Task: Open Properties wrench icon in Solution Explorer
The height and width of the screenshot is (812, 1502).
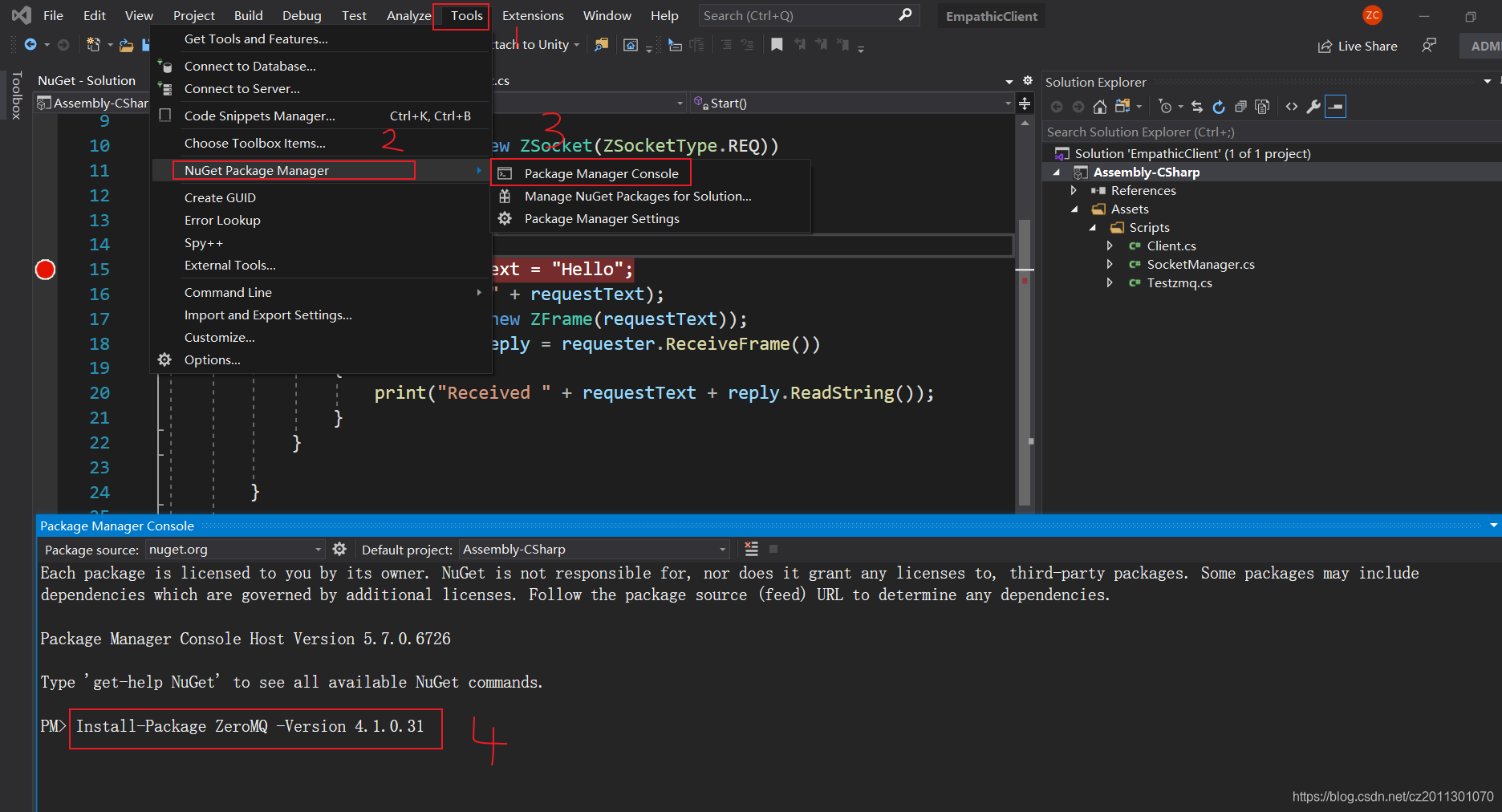Action: coord(1313,107)
